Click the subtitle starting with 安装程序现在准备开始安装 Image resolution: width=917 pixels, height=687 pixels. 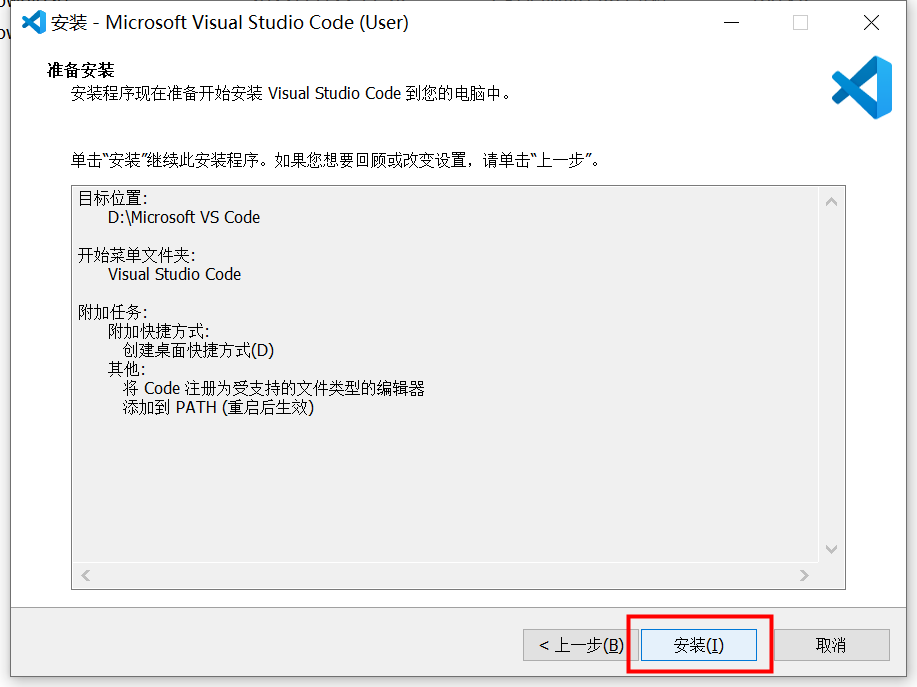click(291, 94)
